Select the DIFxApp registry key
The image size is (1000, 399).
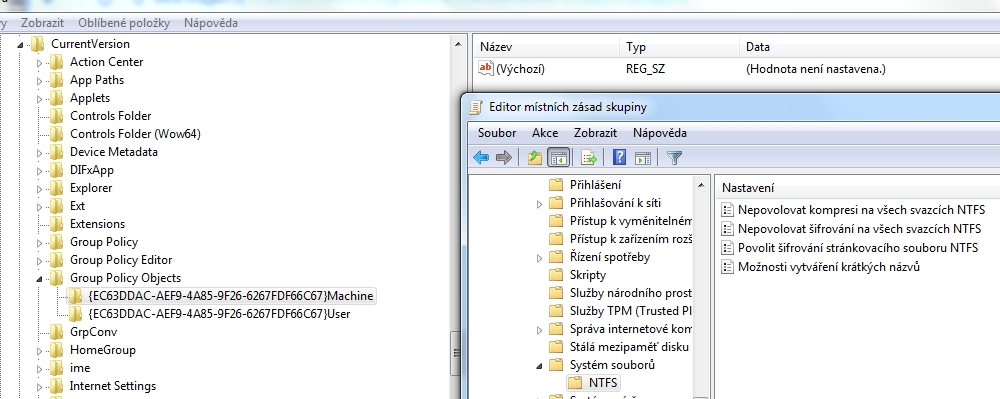92,170
